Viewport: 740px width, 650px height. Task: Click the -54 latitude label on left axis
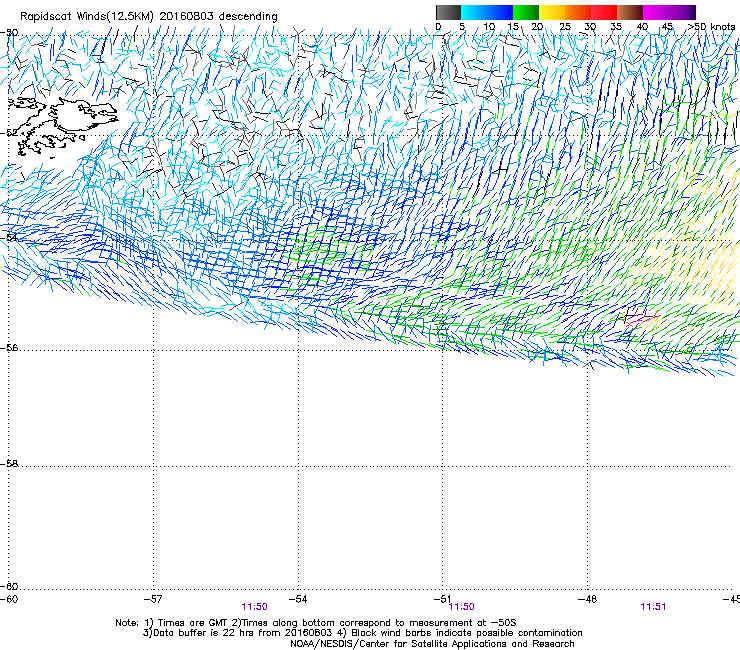coord(9,237)
